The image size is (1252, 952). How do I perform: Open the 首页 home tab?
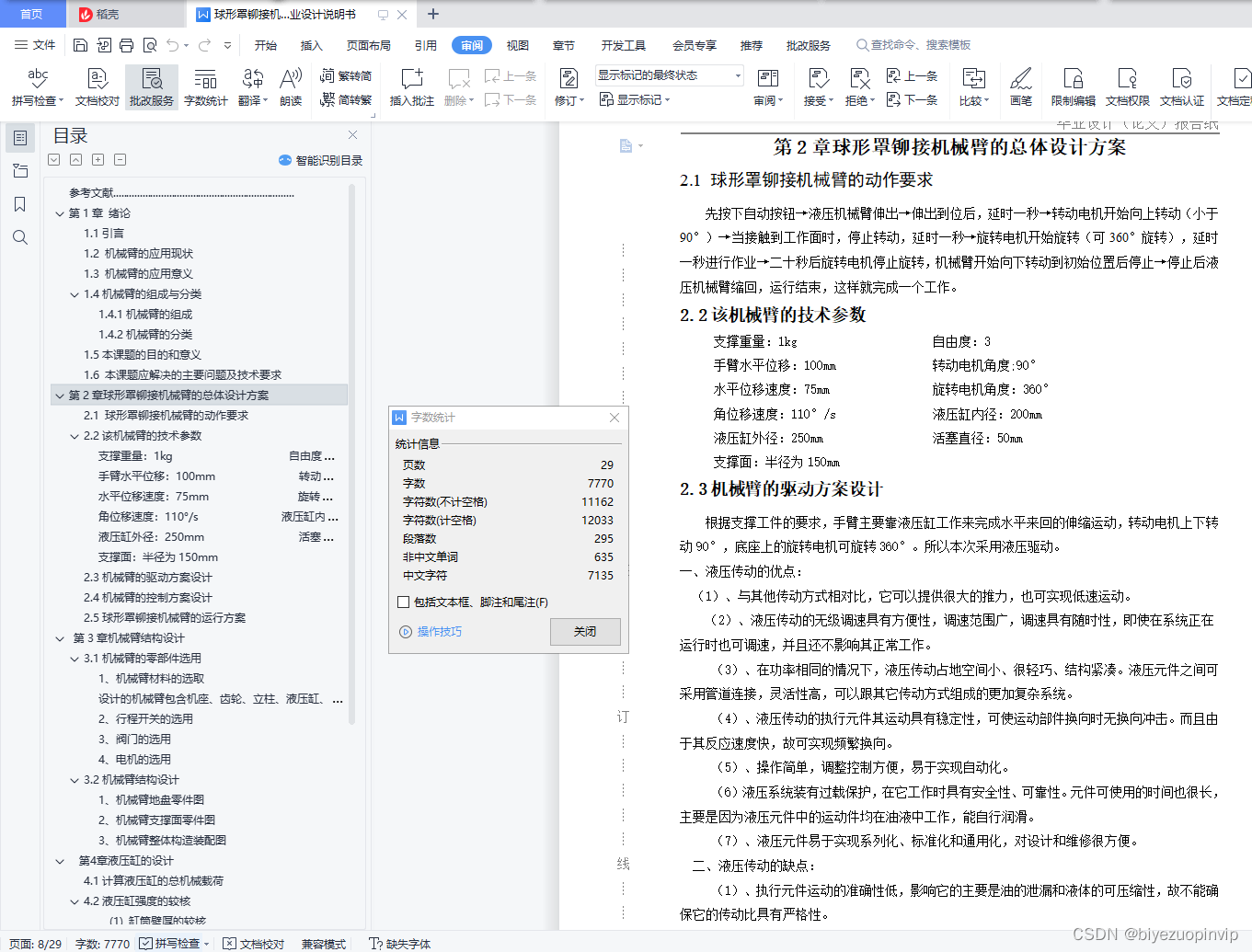[x=31, y=14]
